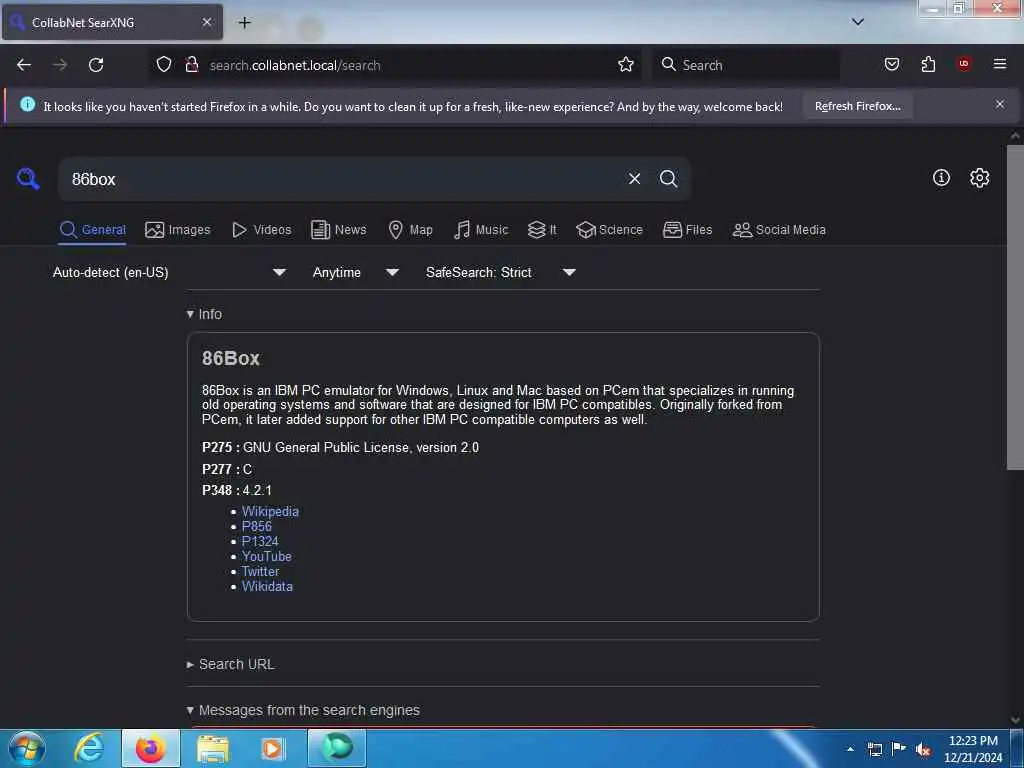Open the uBlock Origin extension icon
This screenshot has width=1024, height=768.
(963, 63)
